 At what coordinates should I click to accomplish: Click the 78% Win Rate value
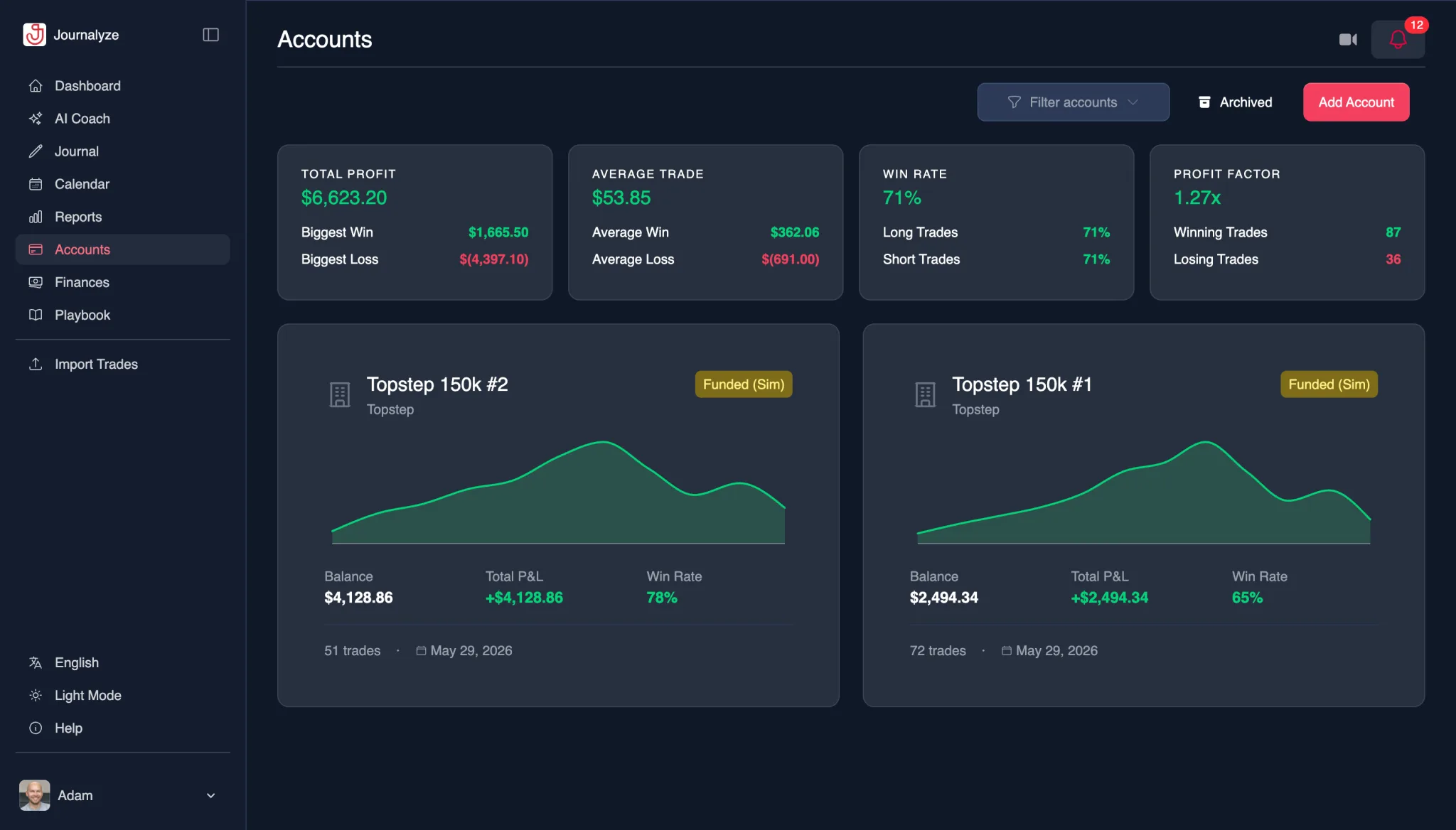tap(662, 598)
